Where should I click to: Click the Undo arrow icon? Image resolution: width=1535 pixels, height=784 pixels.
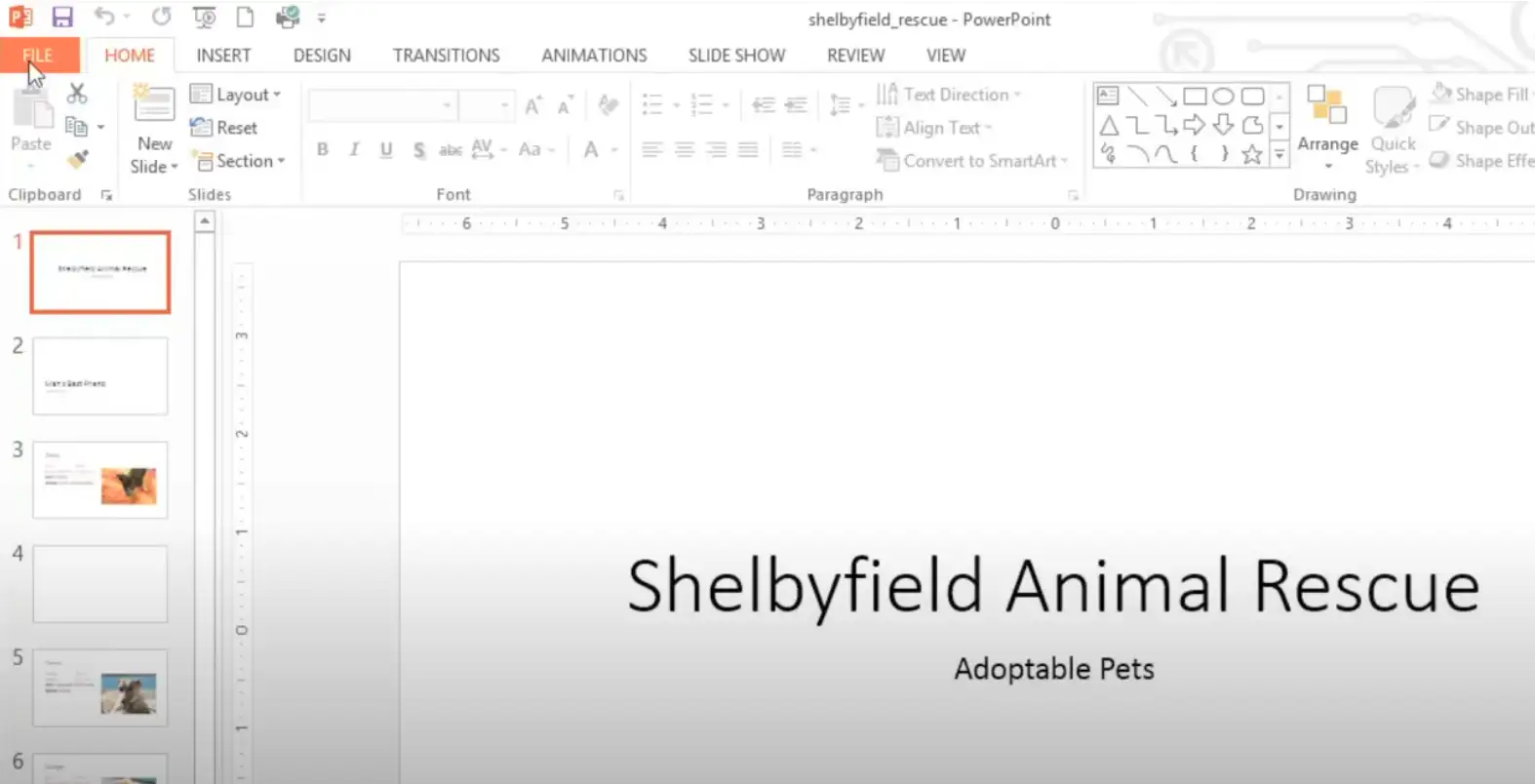coord(104,17)
